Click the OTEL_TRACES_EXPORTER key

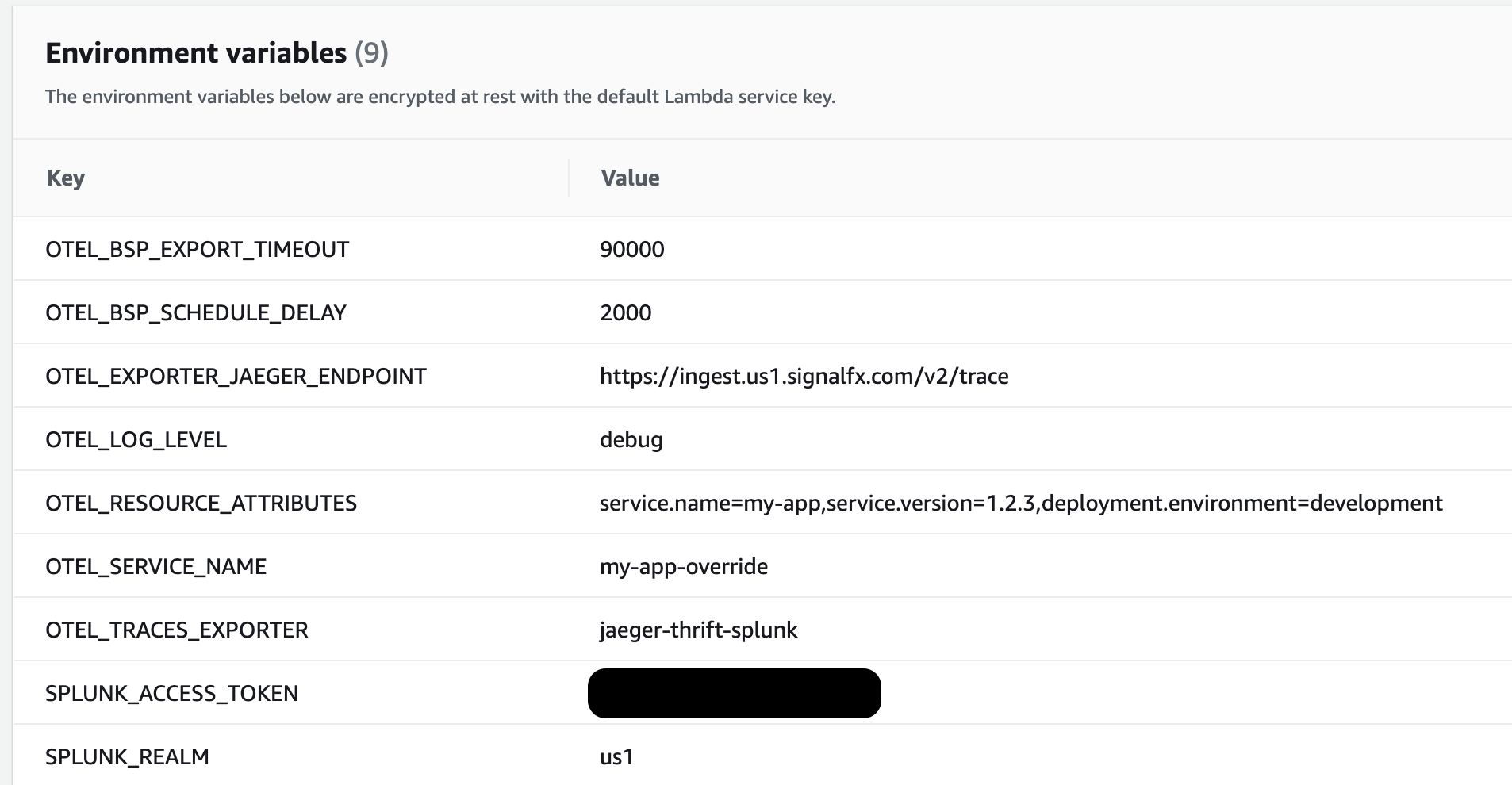176,630
